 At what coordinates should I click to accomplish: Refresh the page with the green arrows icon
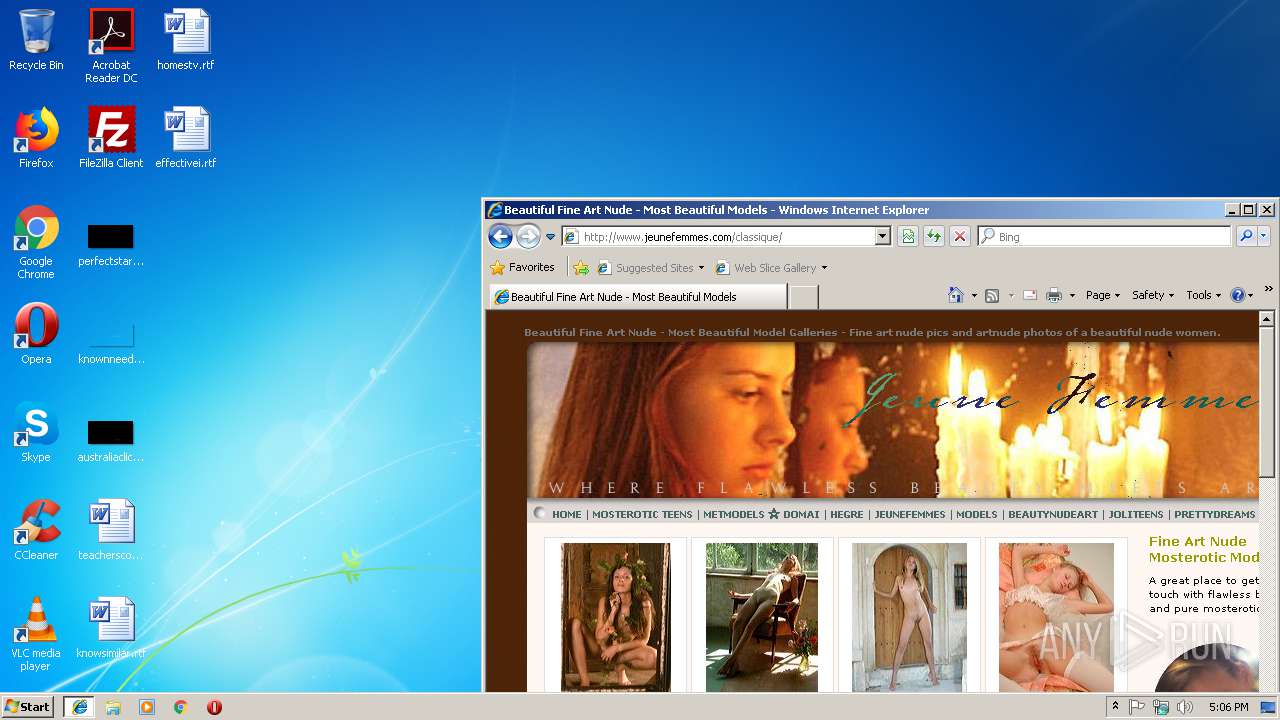(x=933, y=237)
